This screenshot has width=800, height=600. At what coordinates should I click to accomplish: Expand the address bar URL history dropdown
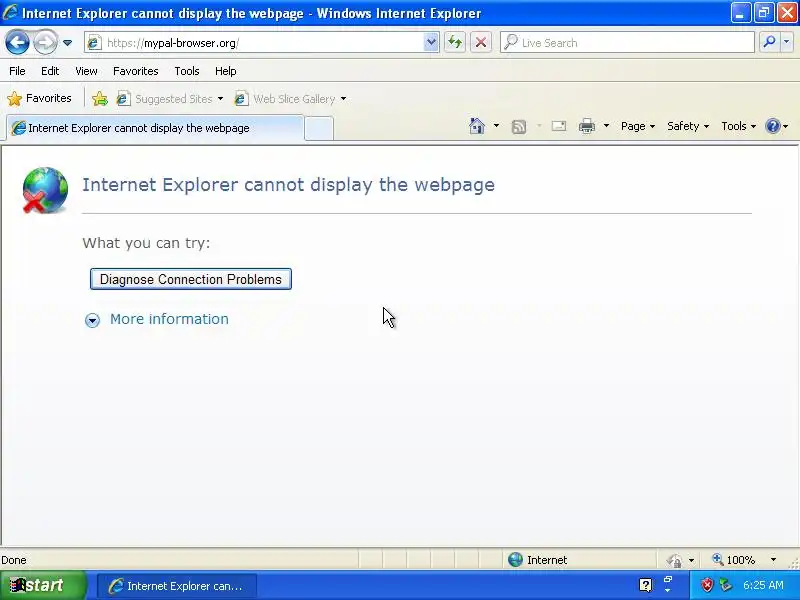pos(431,43)
